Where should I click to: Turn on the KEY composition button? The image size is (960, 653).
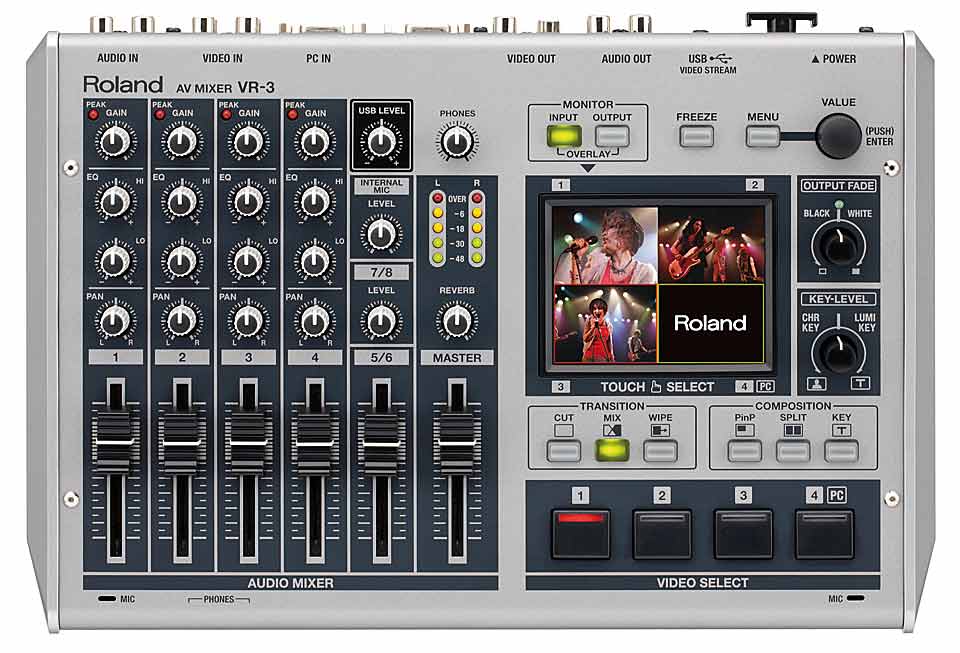(841, 451)
